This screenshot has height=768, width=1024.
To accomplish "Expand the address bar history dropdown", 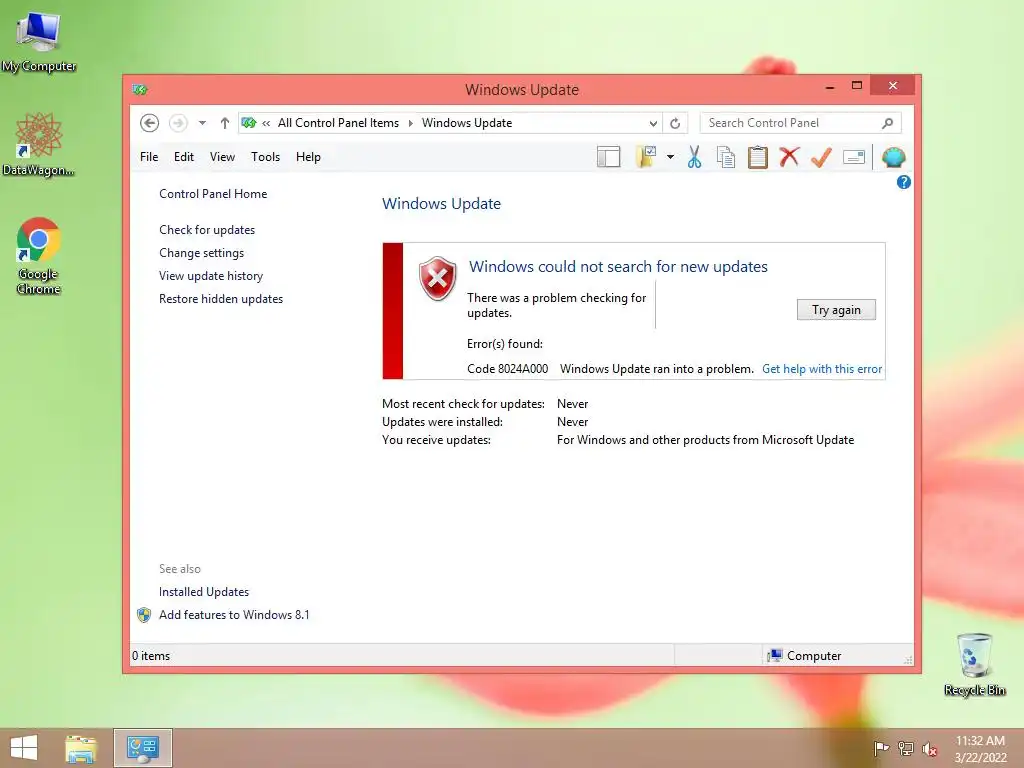I will [652, 123].
